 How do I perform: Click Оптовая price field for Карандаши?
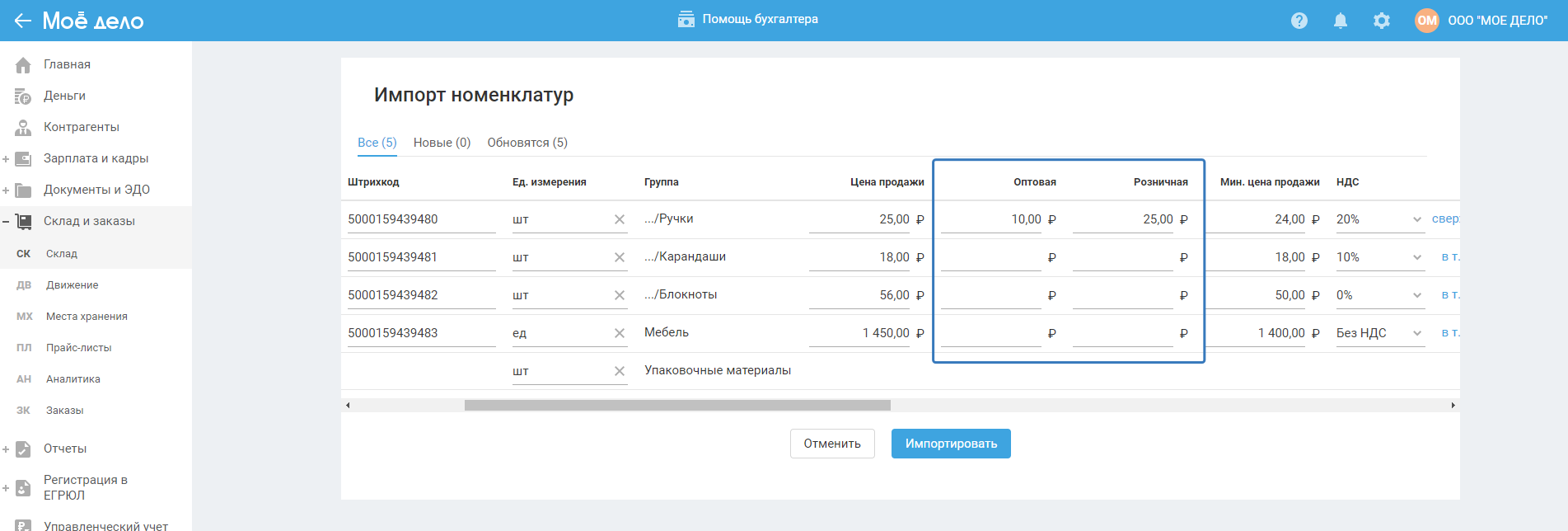click(x=991, y=257)
